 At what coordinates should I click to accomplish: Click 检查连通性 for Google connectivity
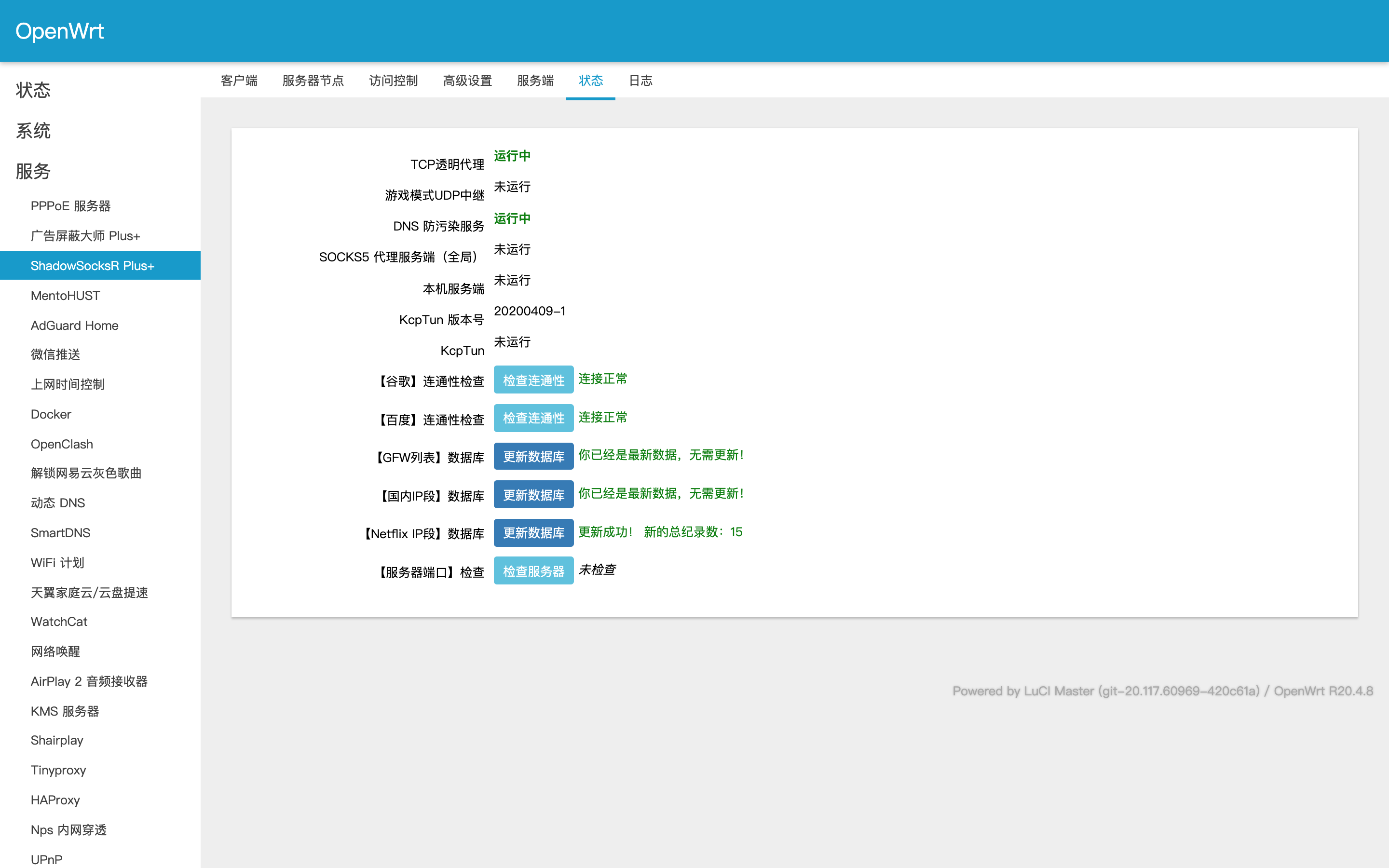click(533, 380)
